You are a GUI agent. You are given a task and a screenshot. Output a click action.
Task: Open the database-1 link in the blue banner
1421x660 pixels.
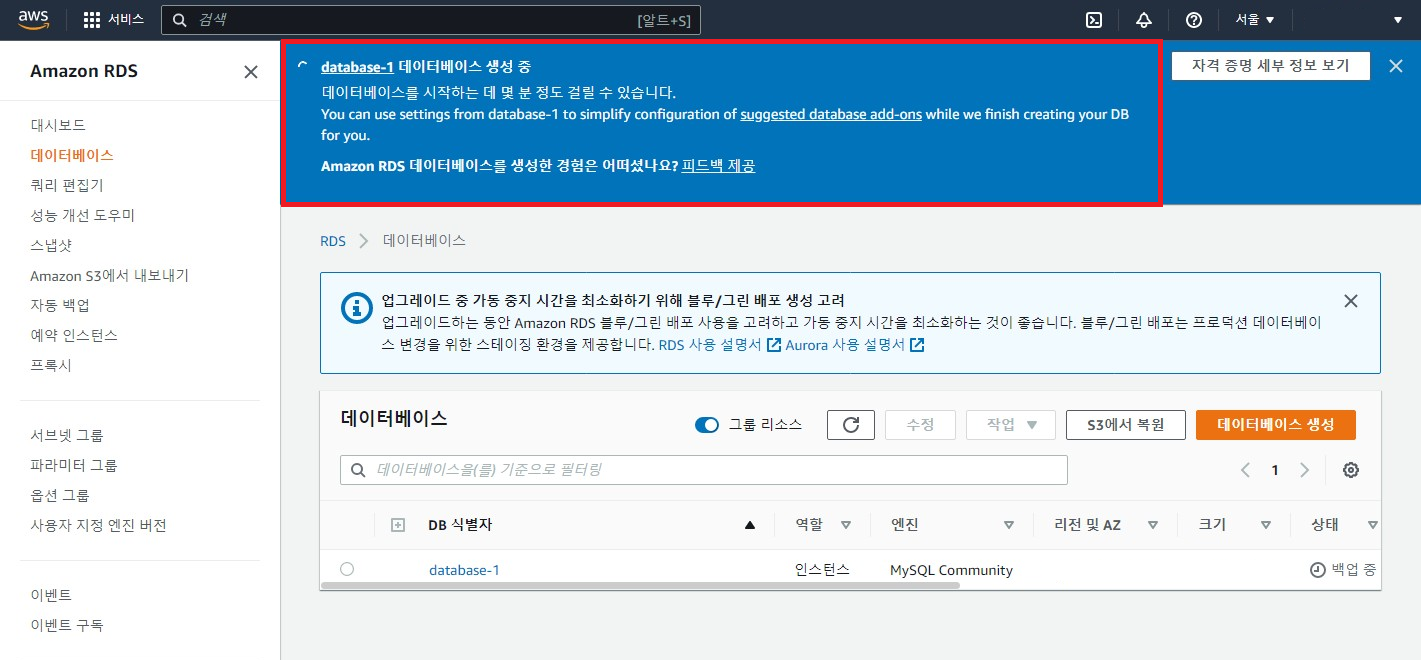pos(357,66)
